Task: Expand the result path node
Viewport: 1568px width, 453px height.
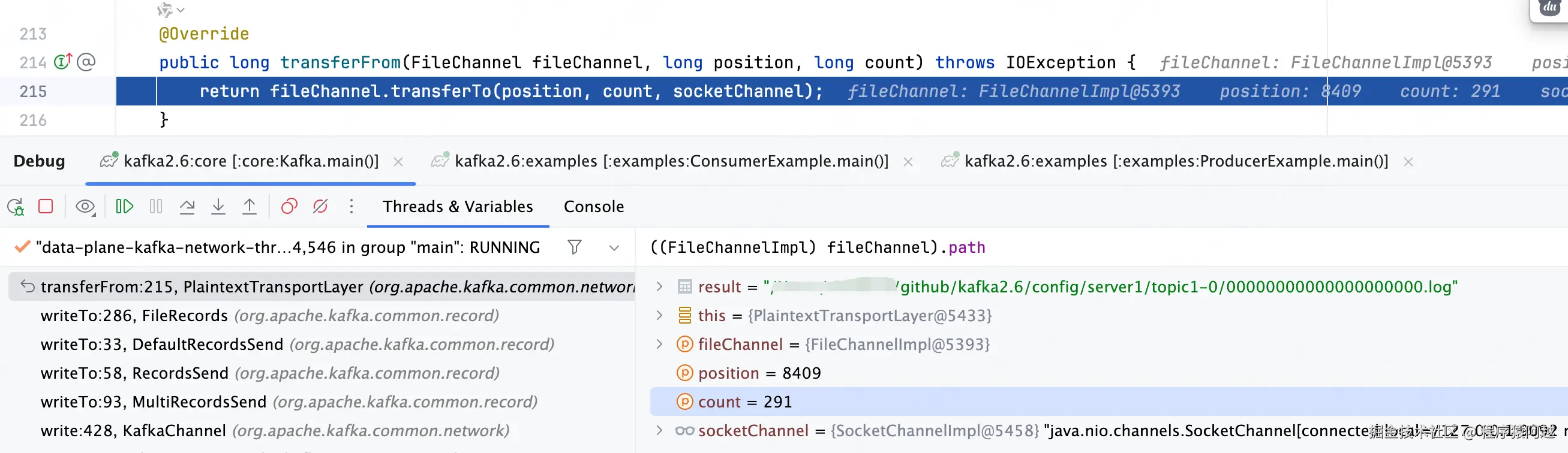Action: coord(659,286)
